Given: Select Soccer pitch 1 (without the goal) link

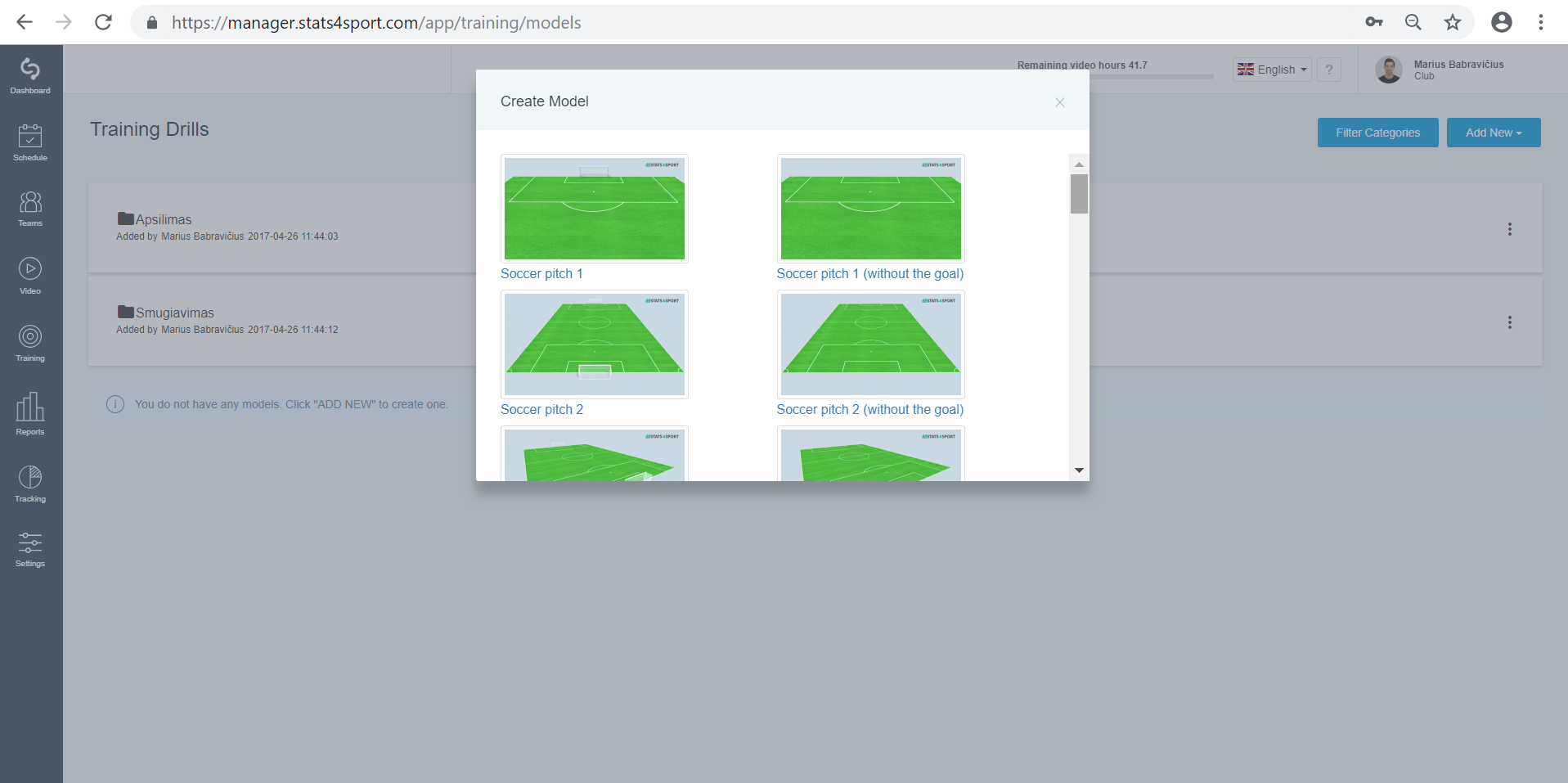Looking at the screenshot, I should coord(870,273).
